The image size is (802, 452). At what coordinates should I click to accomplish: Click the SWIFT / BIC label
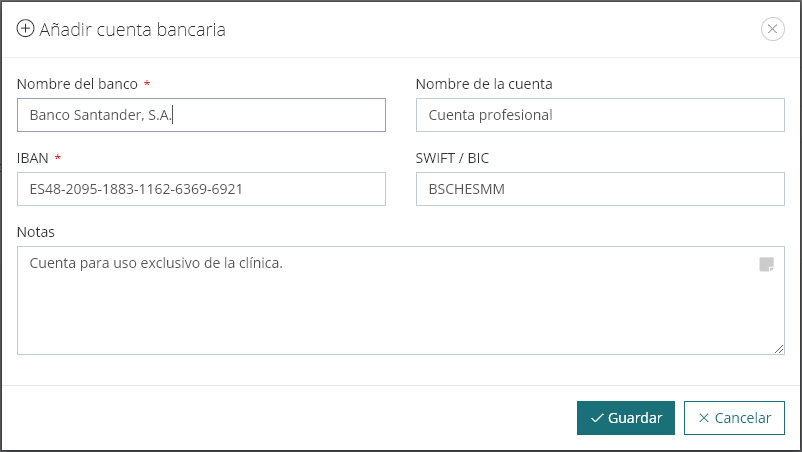coord(452,158)
